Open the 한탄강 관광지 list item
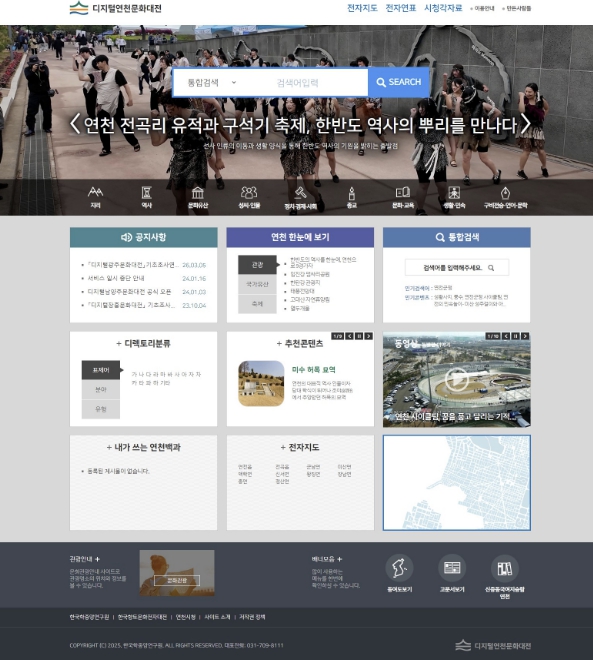 pyautogui.click(x=305, y=283)
